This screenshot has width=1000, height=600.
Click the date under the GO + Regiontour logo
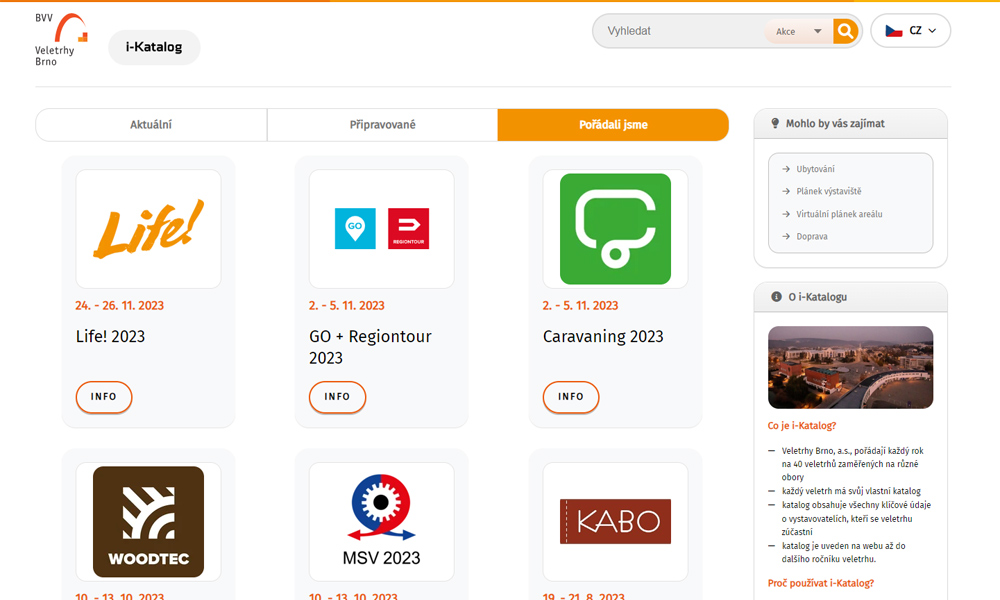[x=346, y=305]
